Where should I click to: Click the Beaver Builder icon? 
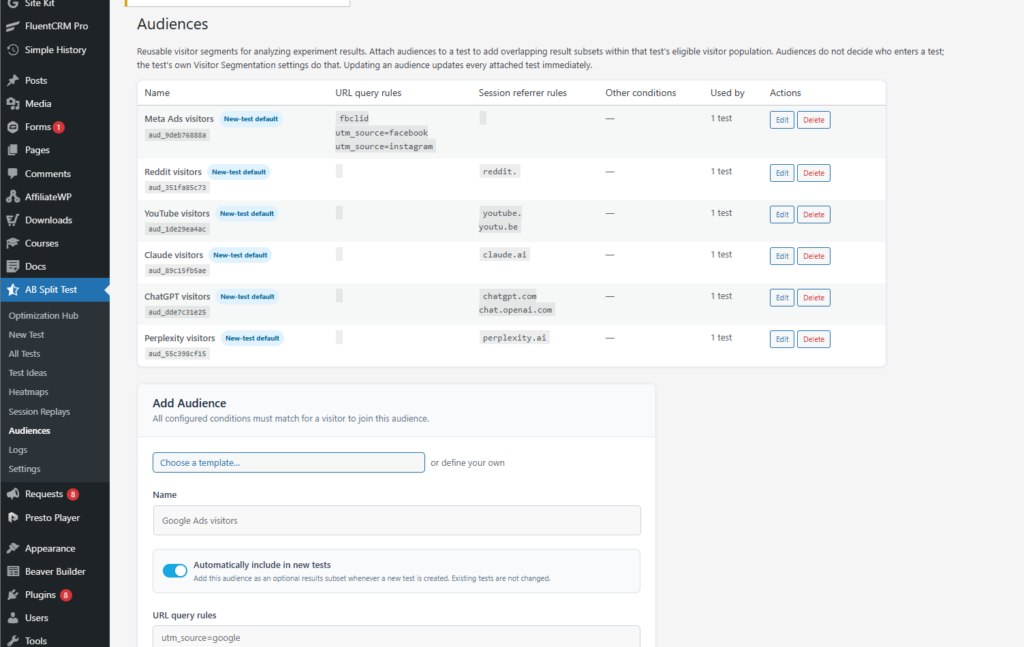click(x=12, y=571)
